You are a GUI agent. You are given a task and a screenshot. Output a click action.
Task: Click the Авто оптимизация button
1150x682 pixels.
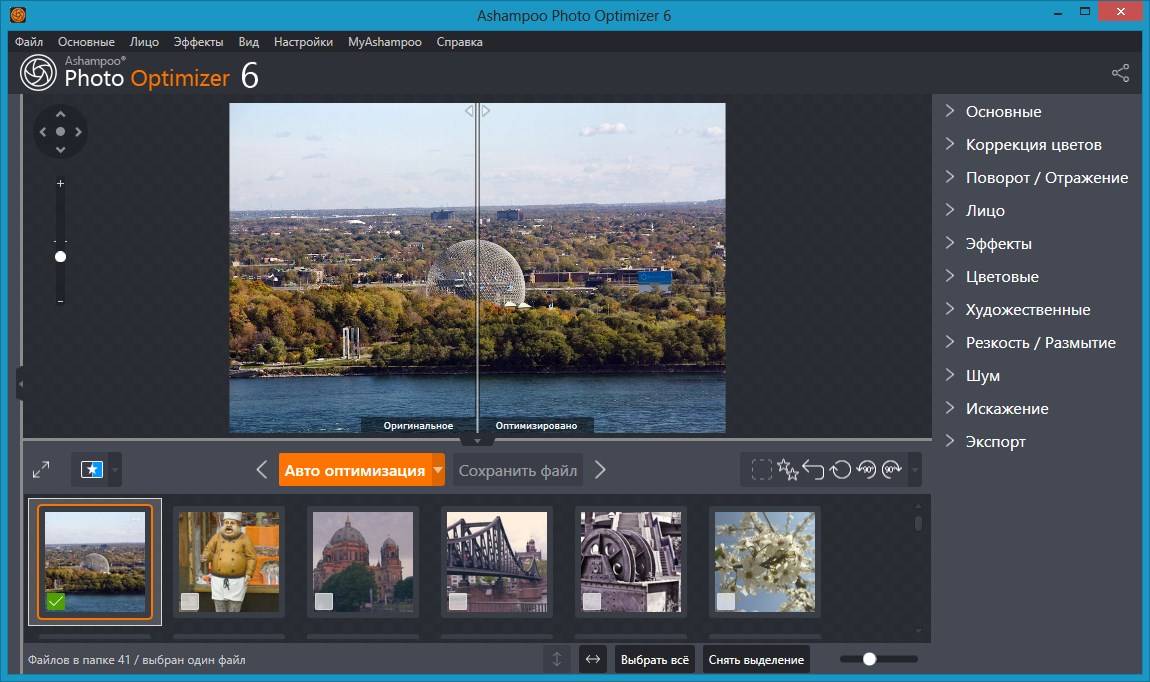tap(355, 469)
